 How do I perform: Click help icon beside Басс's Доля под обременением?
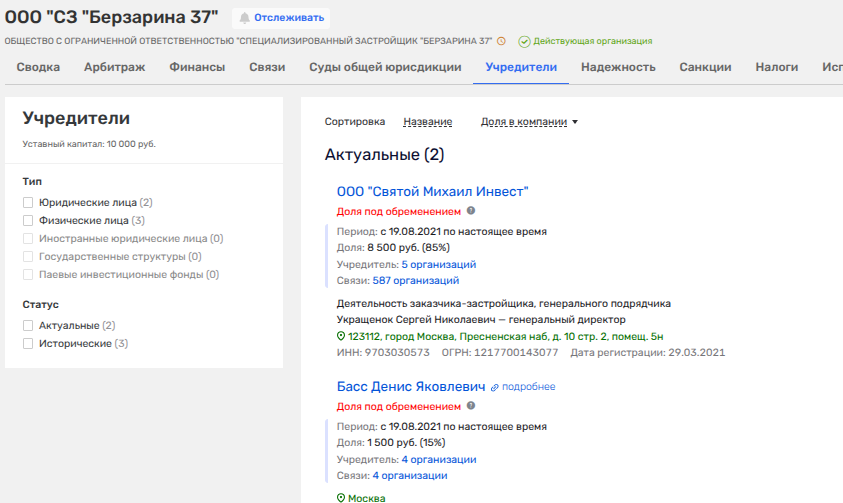[471, 406]
